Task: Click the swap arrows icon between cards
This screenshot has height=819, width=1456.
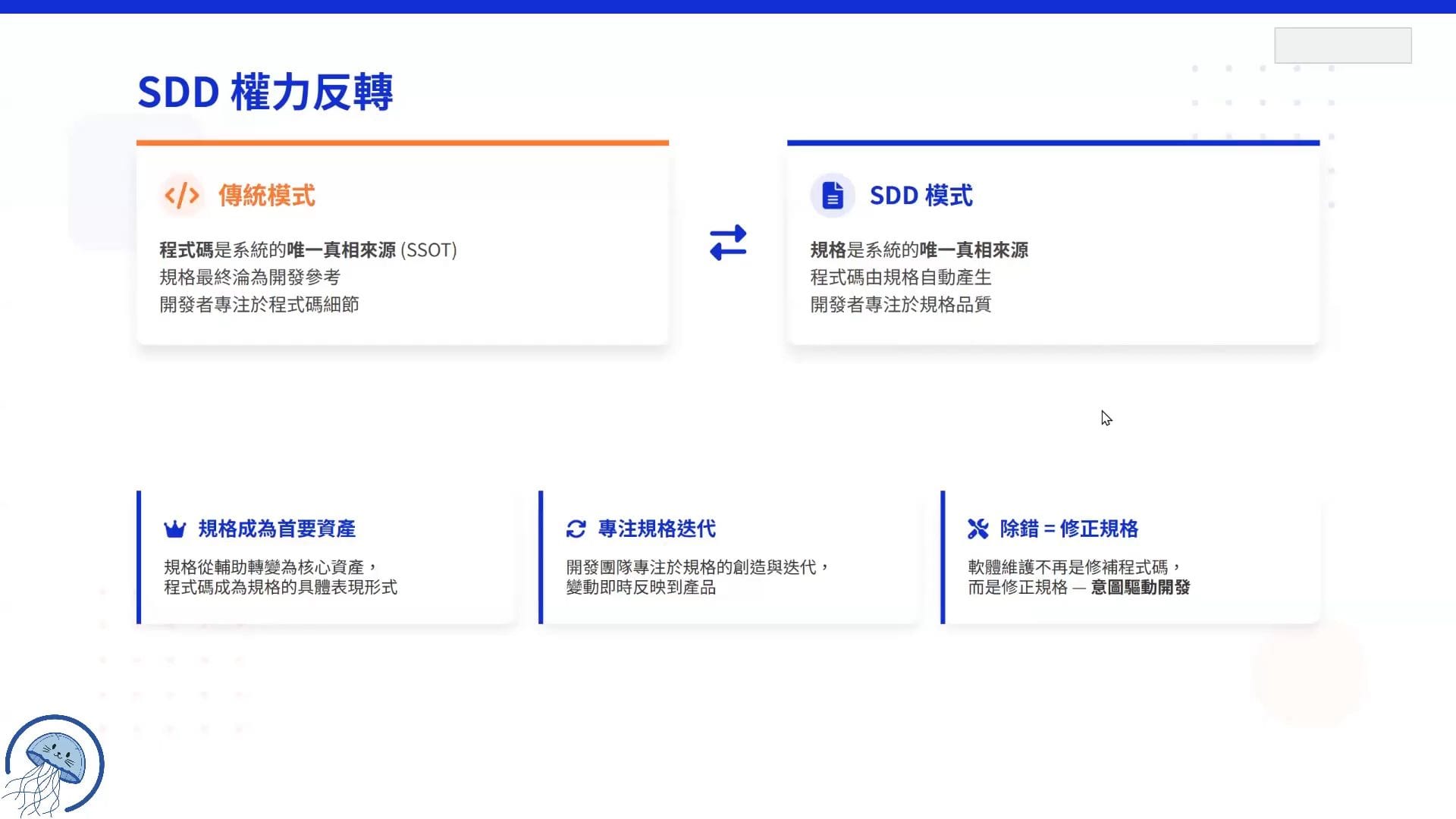Action: (x=728, y=243)
